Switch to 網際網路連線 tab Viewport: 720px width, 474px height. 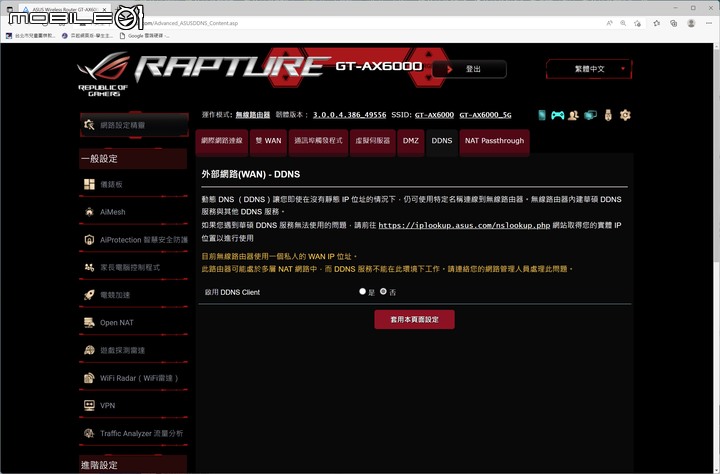pos(222,141)
